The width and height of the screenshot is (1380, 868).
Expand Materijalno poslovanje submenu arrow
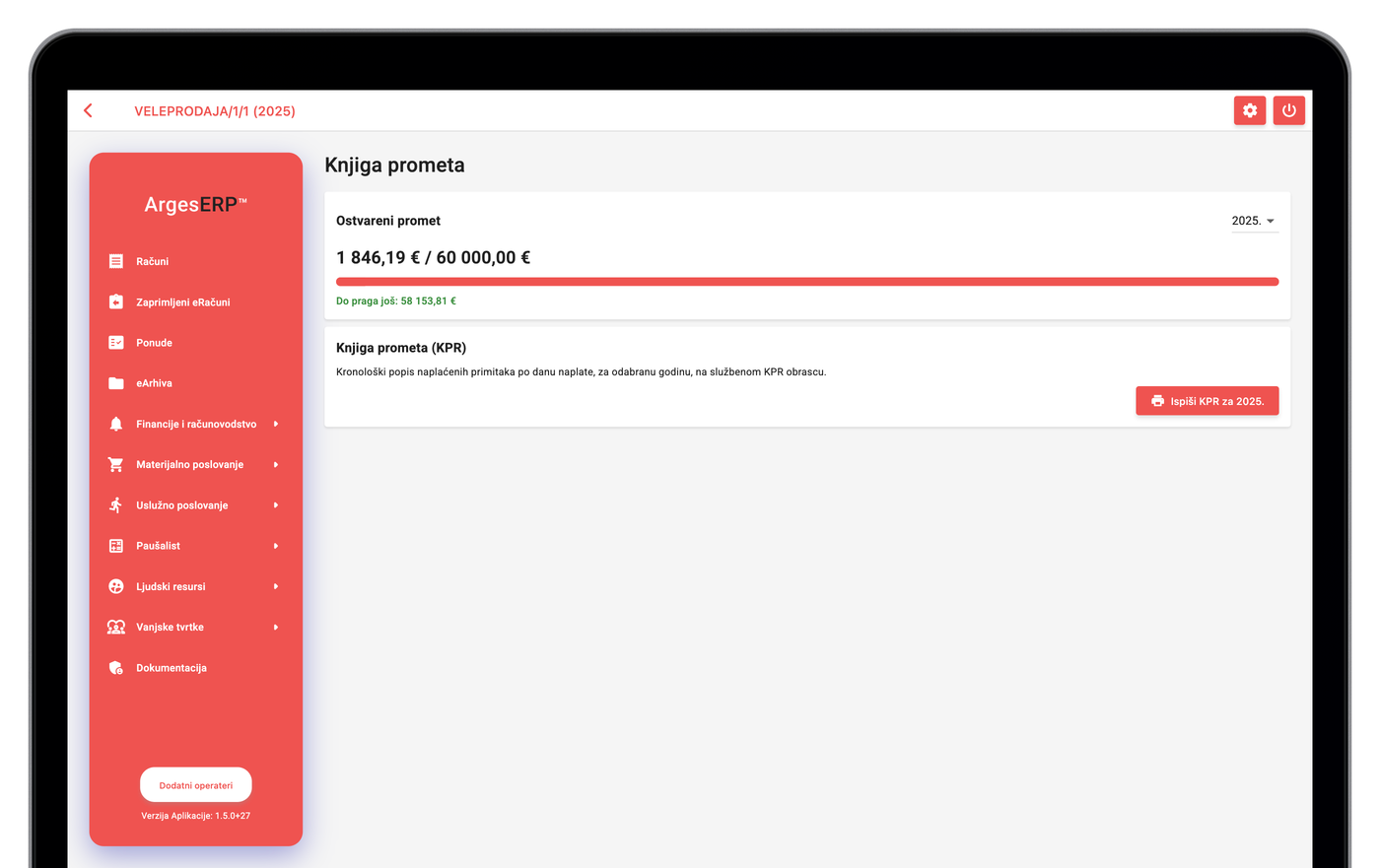[276, 464]
